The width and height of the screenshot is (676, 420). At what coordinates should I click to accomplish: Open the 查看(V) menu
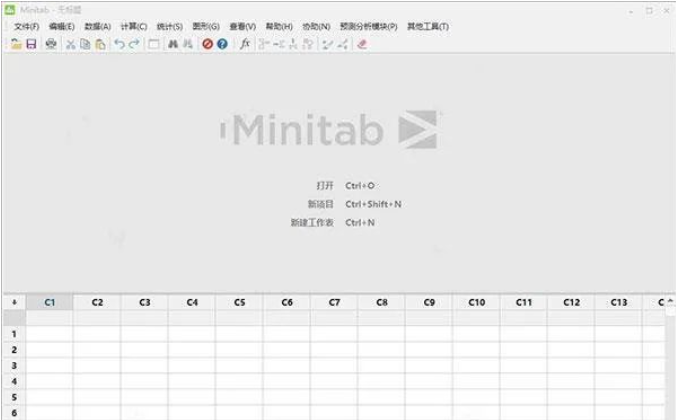[x=242, y=27]
